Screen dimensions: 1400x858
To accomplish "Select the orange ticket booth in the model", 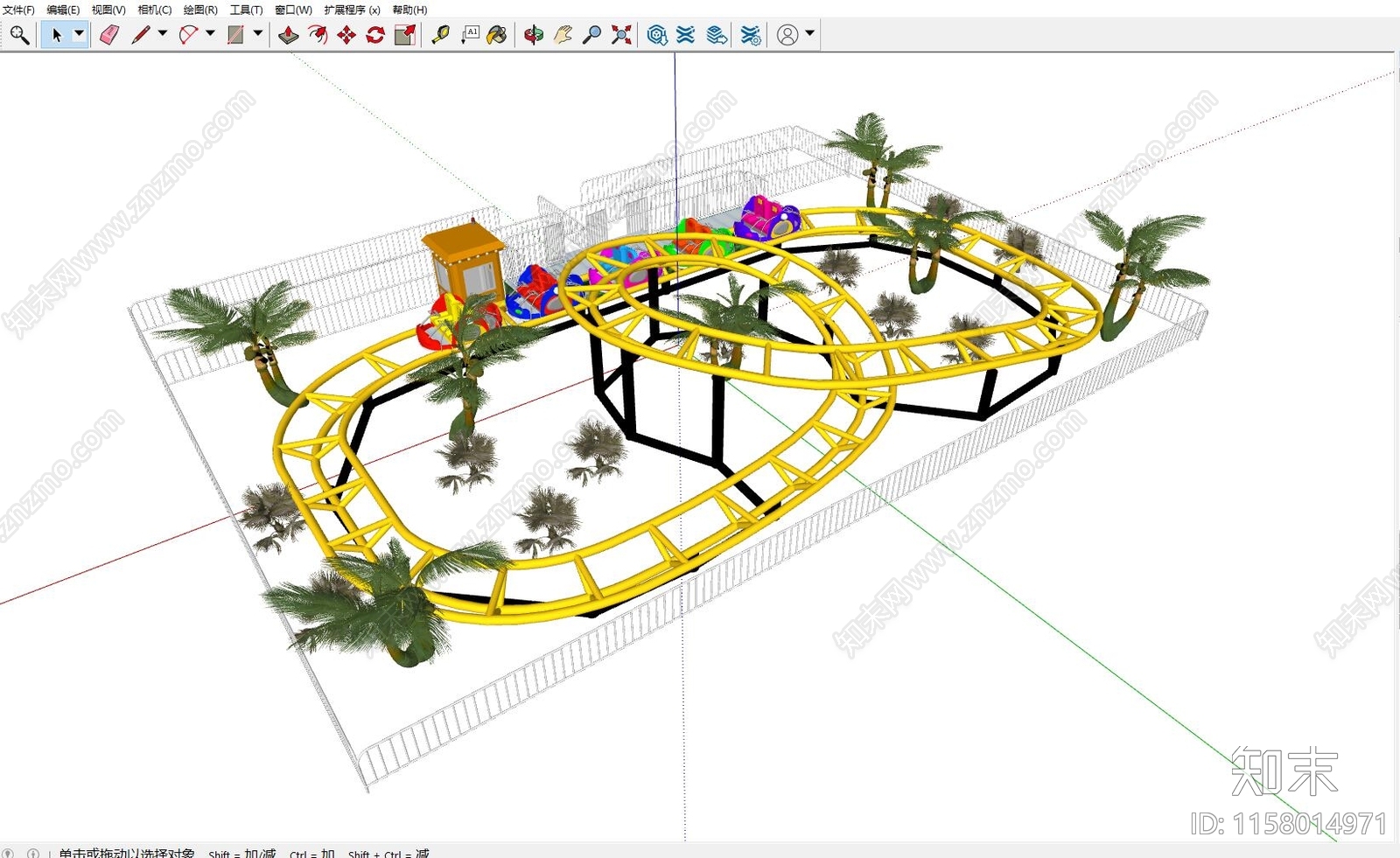I will (464, 260).
